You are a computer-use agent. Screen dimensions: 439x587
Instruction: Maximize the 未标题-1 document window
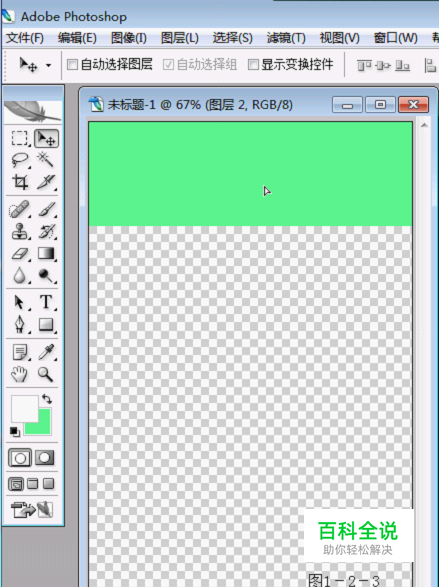(x=380, y=105)
